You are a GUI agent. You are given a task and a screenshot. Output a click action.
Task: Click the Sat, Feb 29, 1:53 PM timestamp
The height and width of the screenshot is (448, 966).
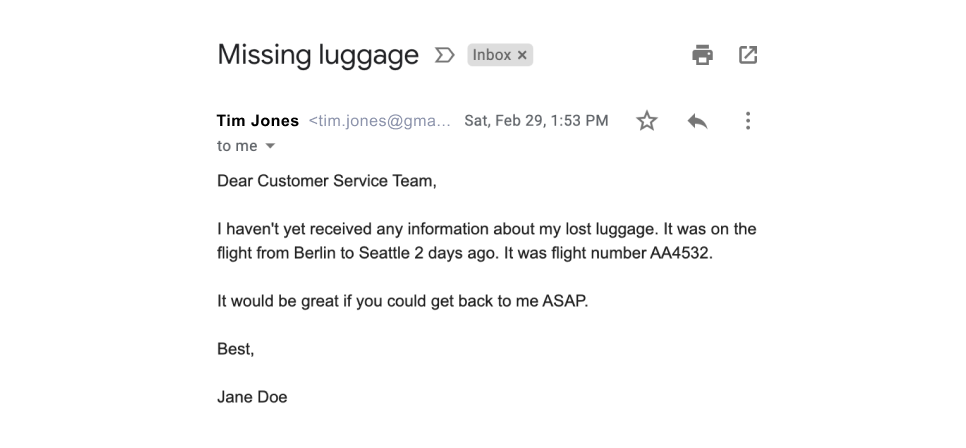click(x=536, y=121)
